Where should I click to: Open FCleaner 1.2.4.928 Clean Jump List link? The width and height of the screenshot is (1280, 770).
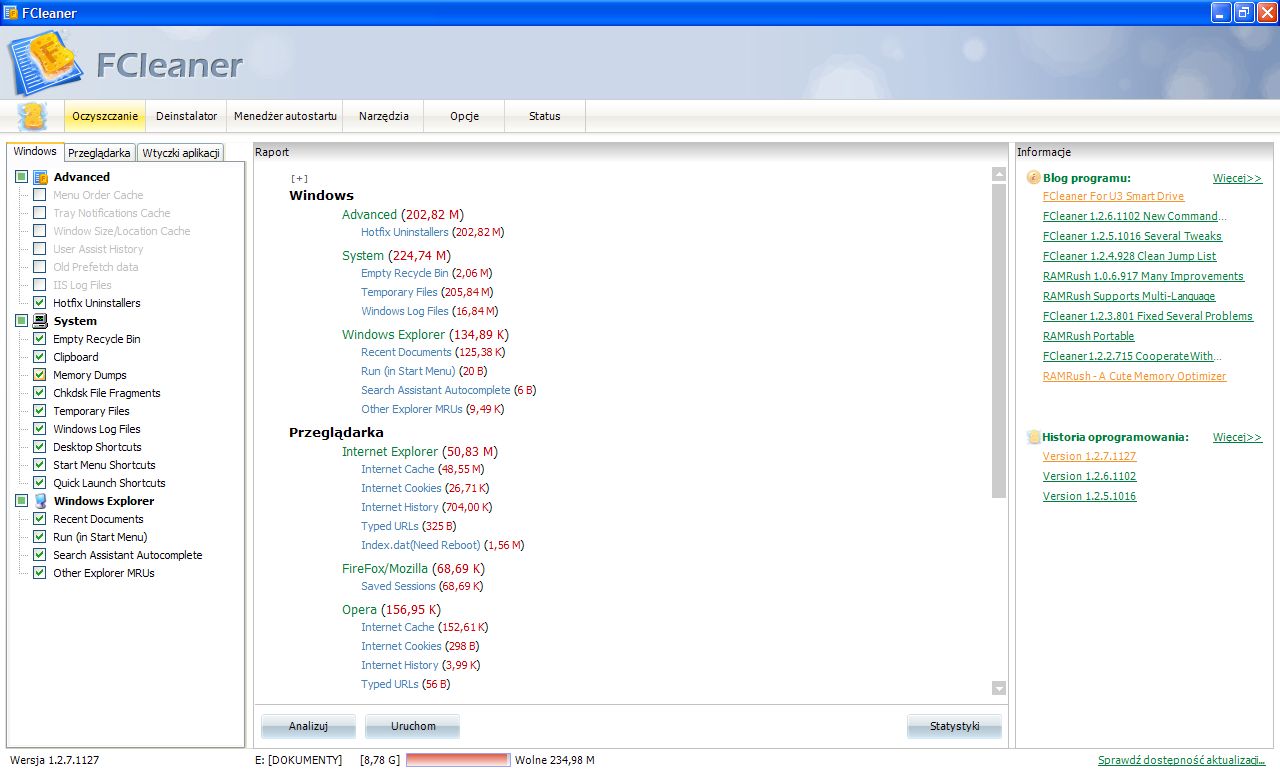point(1129,256)
